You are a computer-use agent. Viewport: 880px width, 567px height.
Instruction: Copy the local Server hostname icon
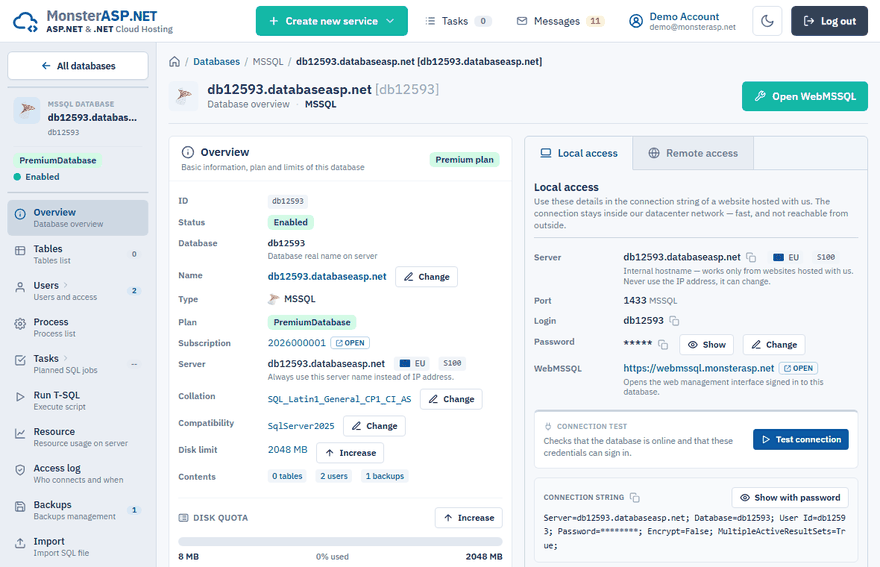click(x=751, y=258)
